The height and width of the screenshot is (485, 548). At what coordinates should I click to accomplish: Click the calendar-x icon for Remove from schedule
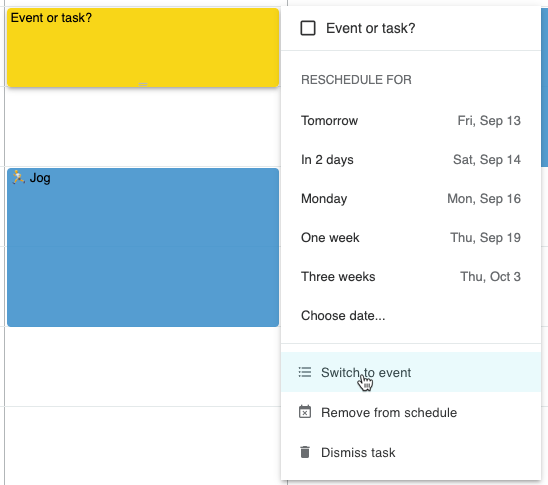coord(305,412)
